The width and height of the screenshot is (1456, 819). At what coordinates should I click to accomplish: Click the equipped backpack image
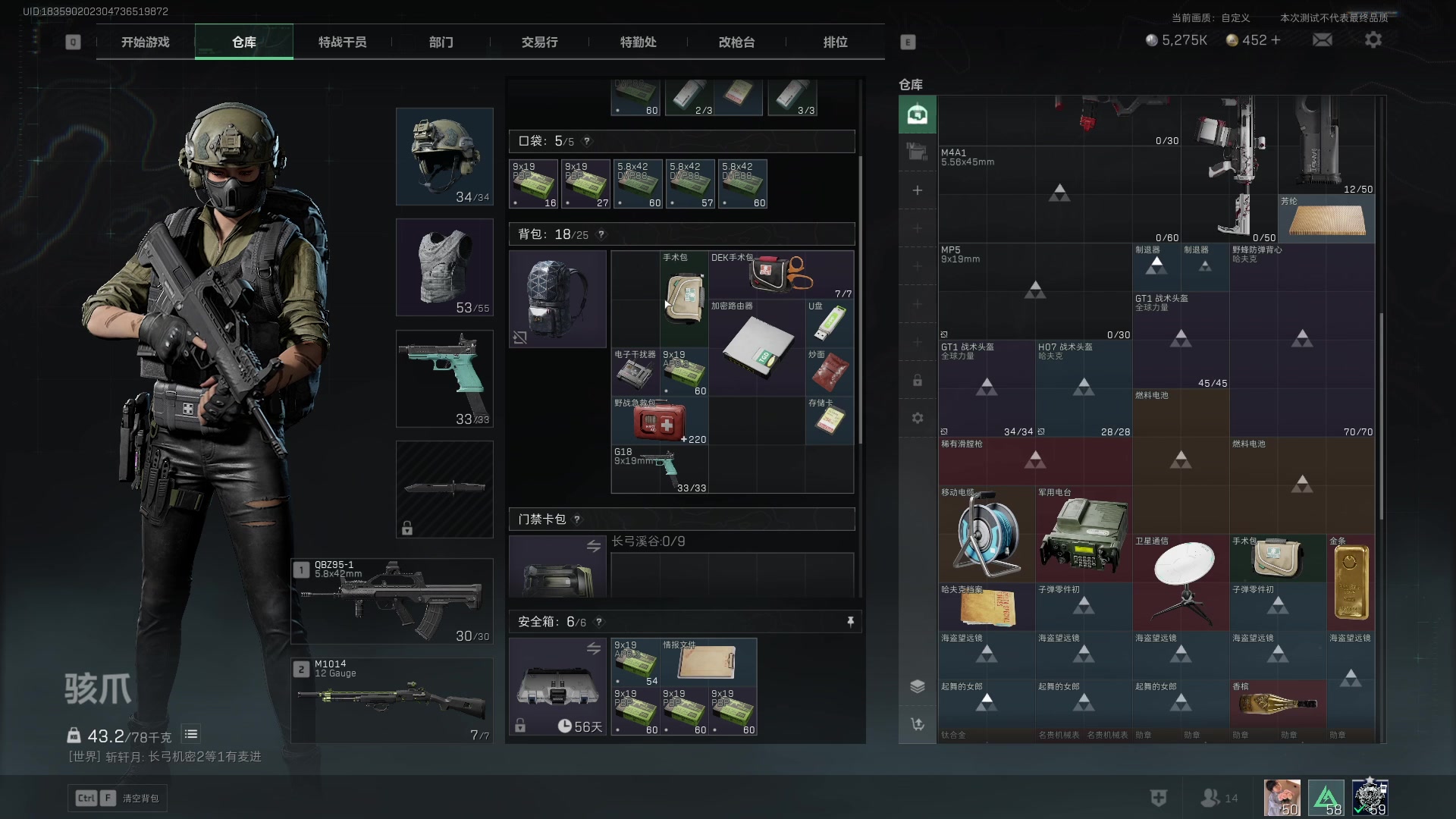pyautogui.click(x=557, y=300)
